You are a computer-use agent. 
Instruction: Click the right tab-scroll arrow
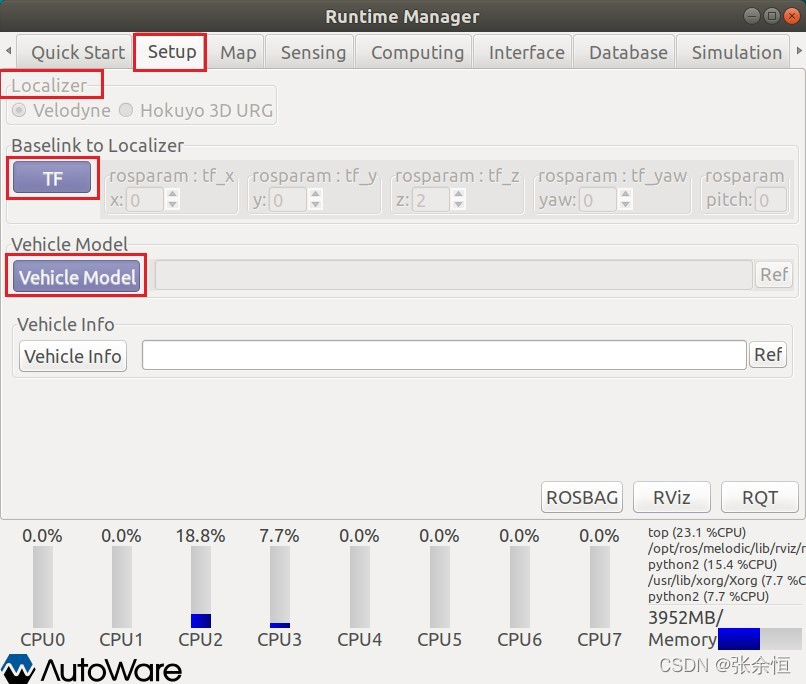tap(799, 50)
